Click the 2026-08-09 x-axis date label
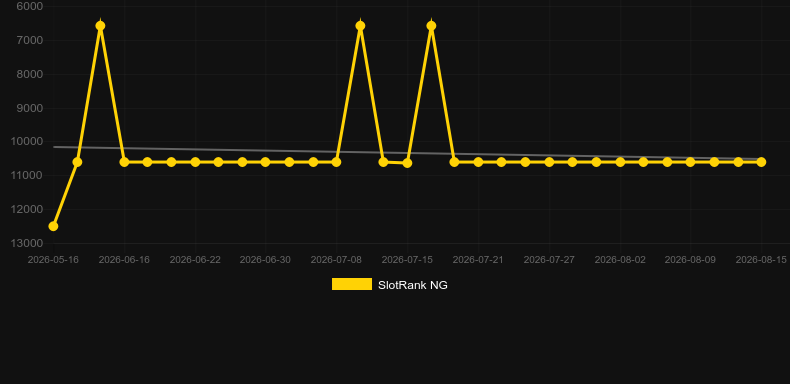790x384 pixels. pyautogui.click(x=690, y=260)
